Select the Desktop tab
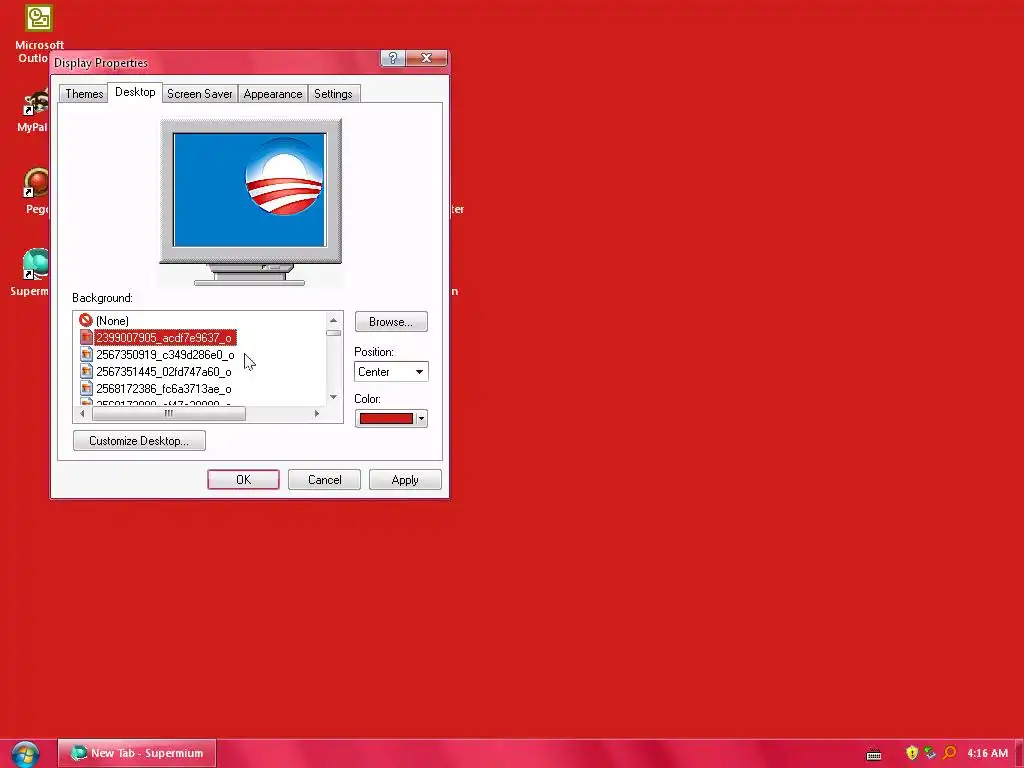Viewport: 1024px width, 768px height. click(135, 92)
